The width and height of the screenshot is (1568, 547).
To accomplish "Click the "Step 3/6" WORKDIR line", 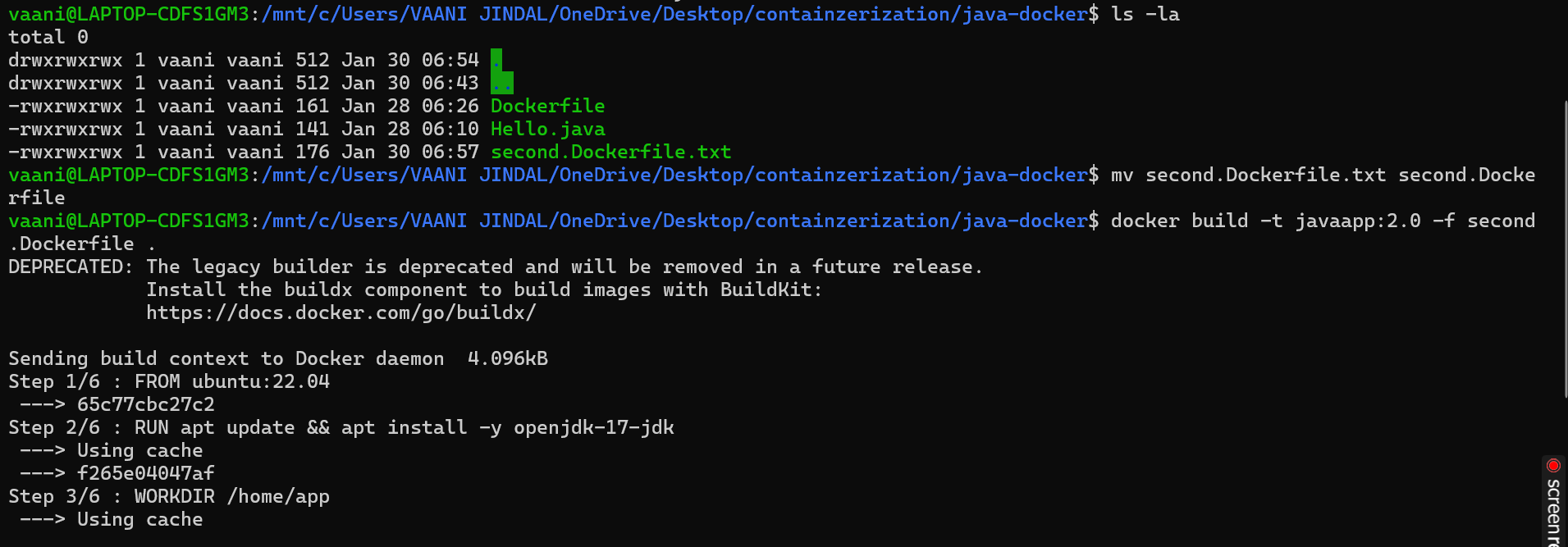I will 168,496.
